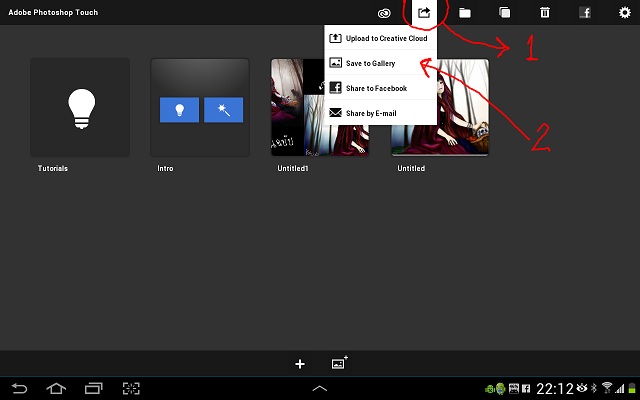Click the blue magic wand button in Intro

223,110
